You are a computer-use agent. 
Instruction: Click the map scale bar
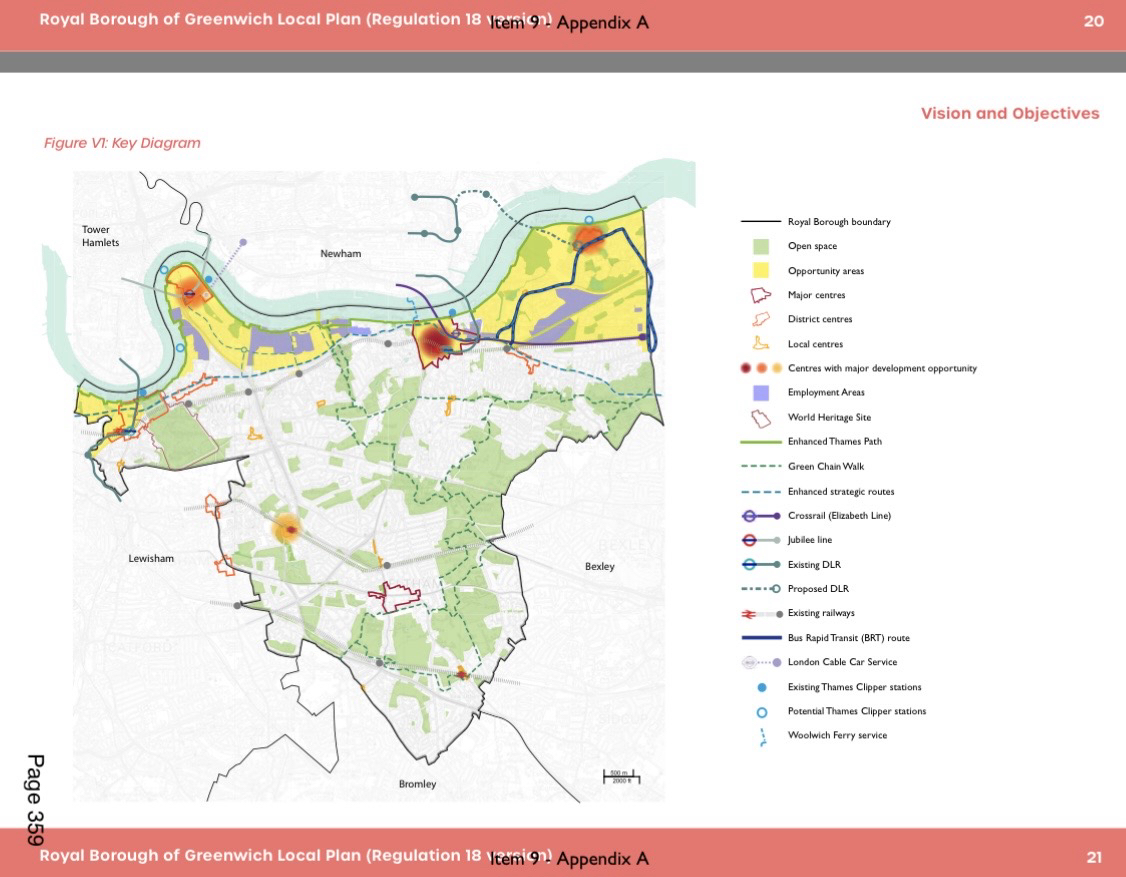point(621,776)
